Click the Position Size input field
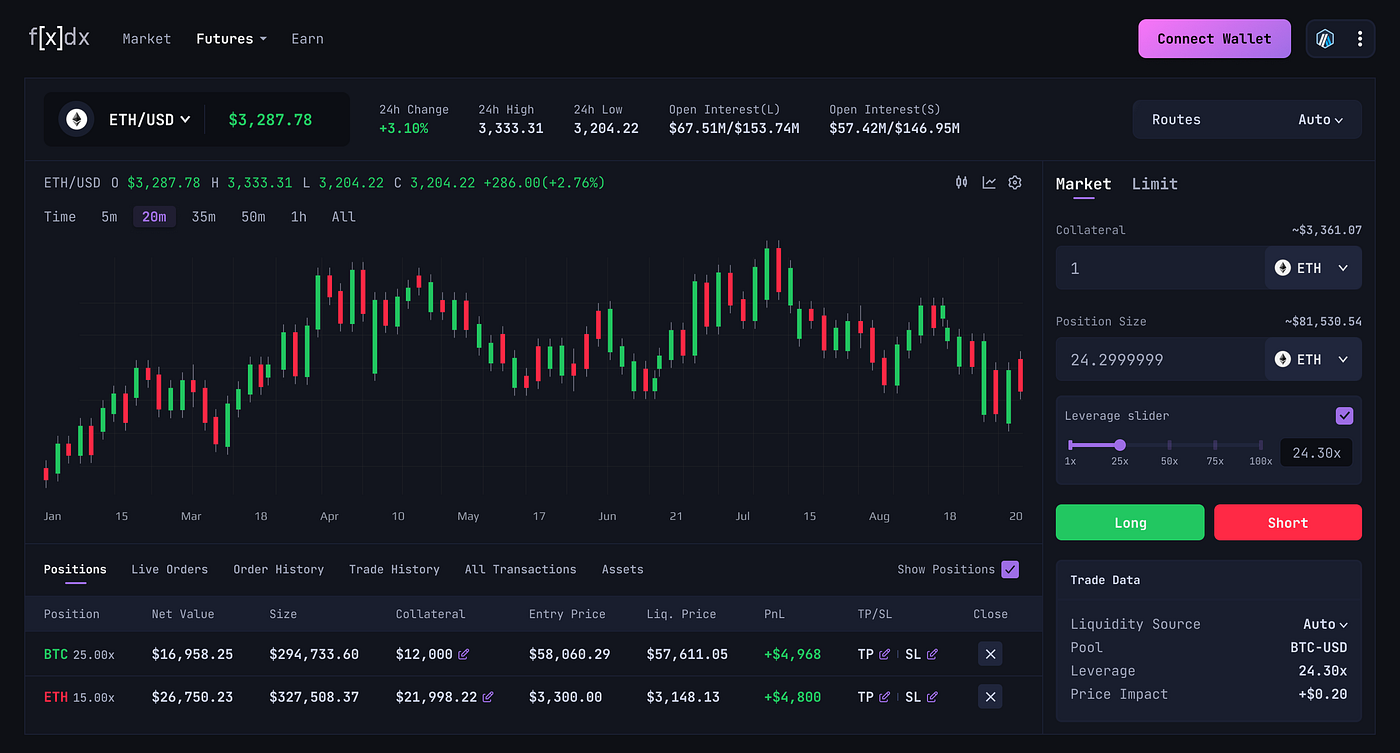 pos(1160,359)
